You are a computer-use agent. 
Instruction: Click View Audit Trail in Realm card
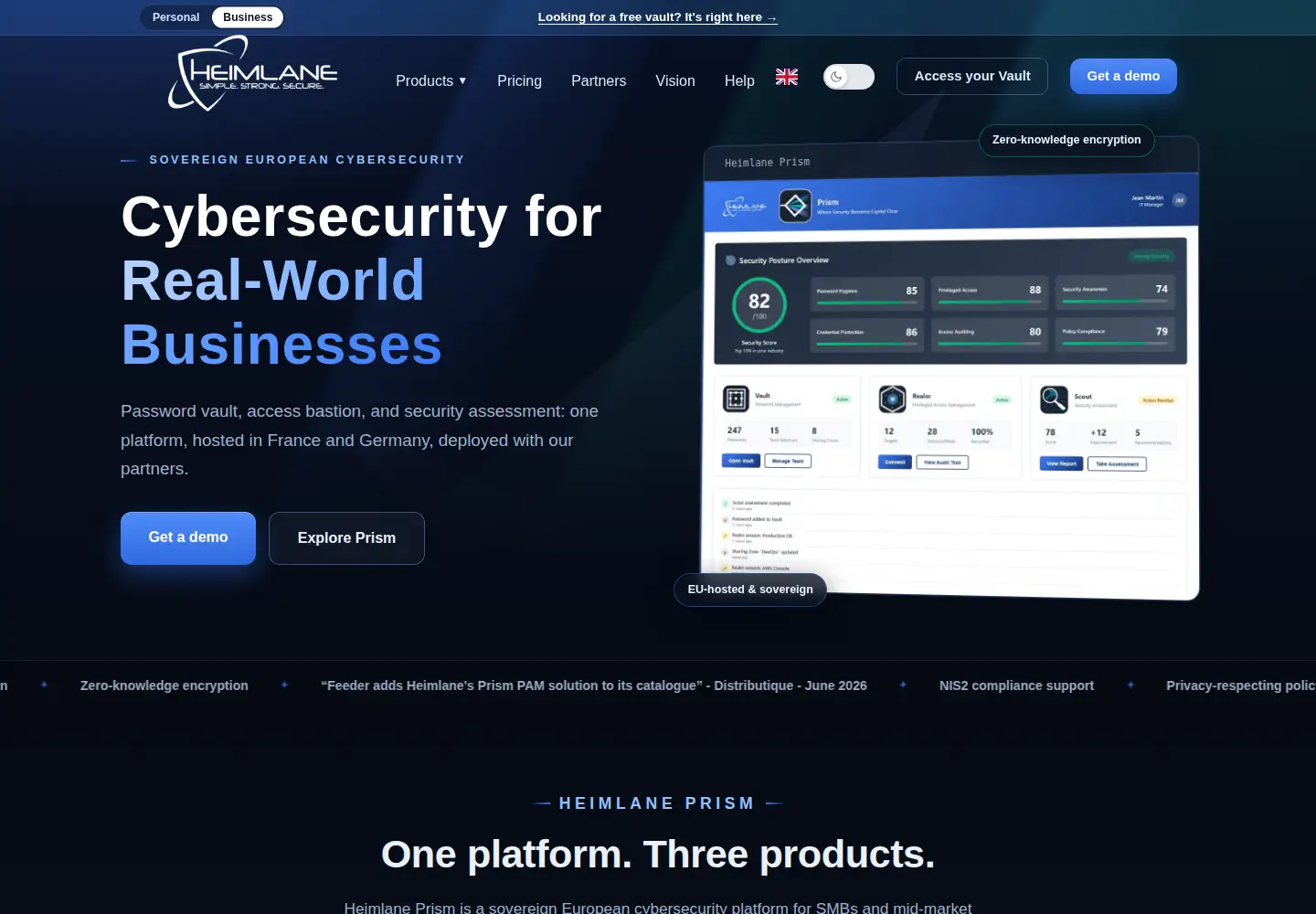tap(942, 462)
